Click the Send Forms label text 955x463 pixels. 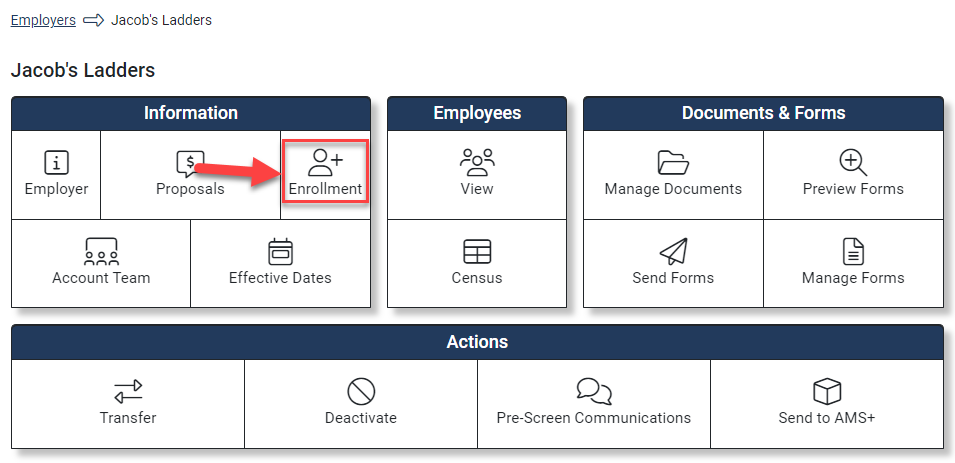[673, 278]
